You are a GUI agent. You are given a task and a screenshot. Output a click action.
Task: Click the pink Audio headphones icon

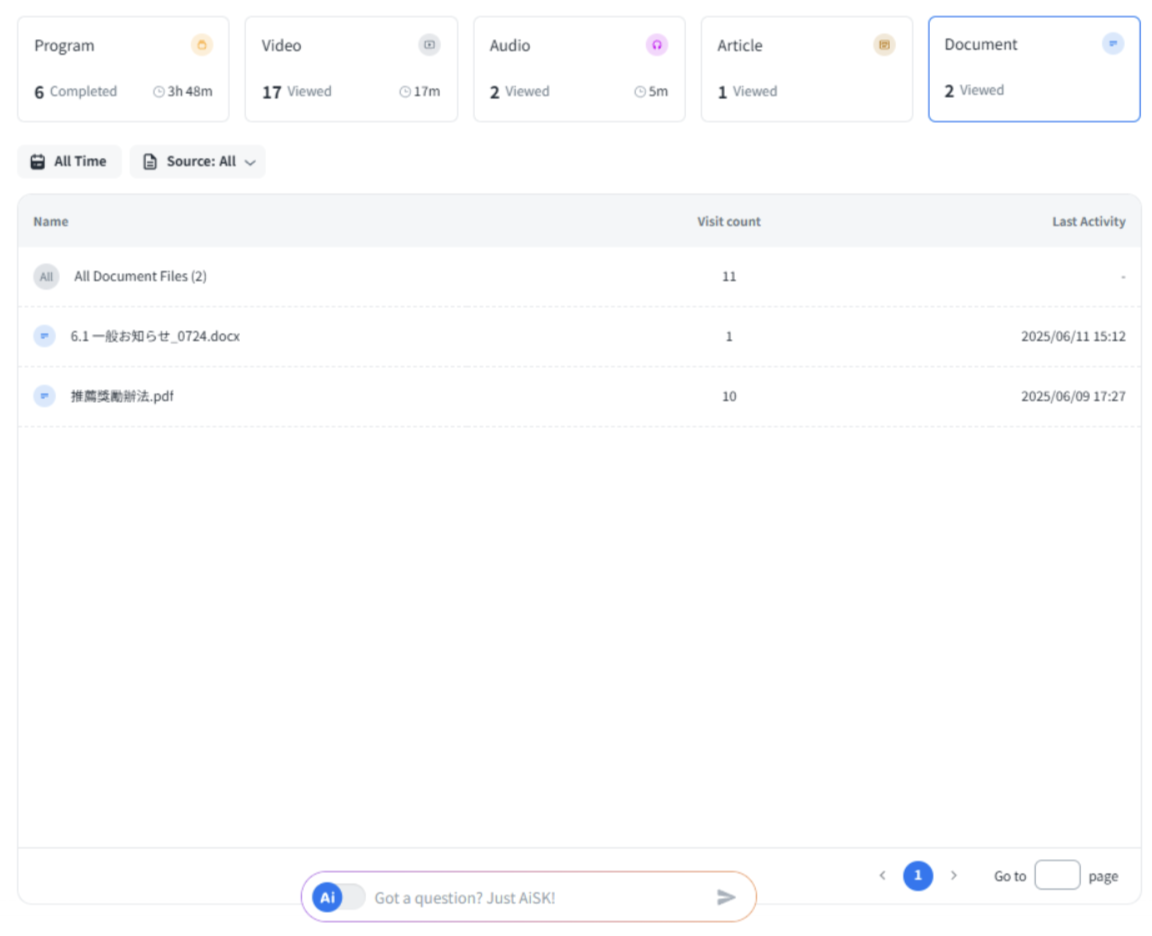pos(657,45)
